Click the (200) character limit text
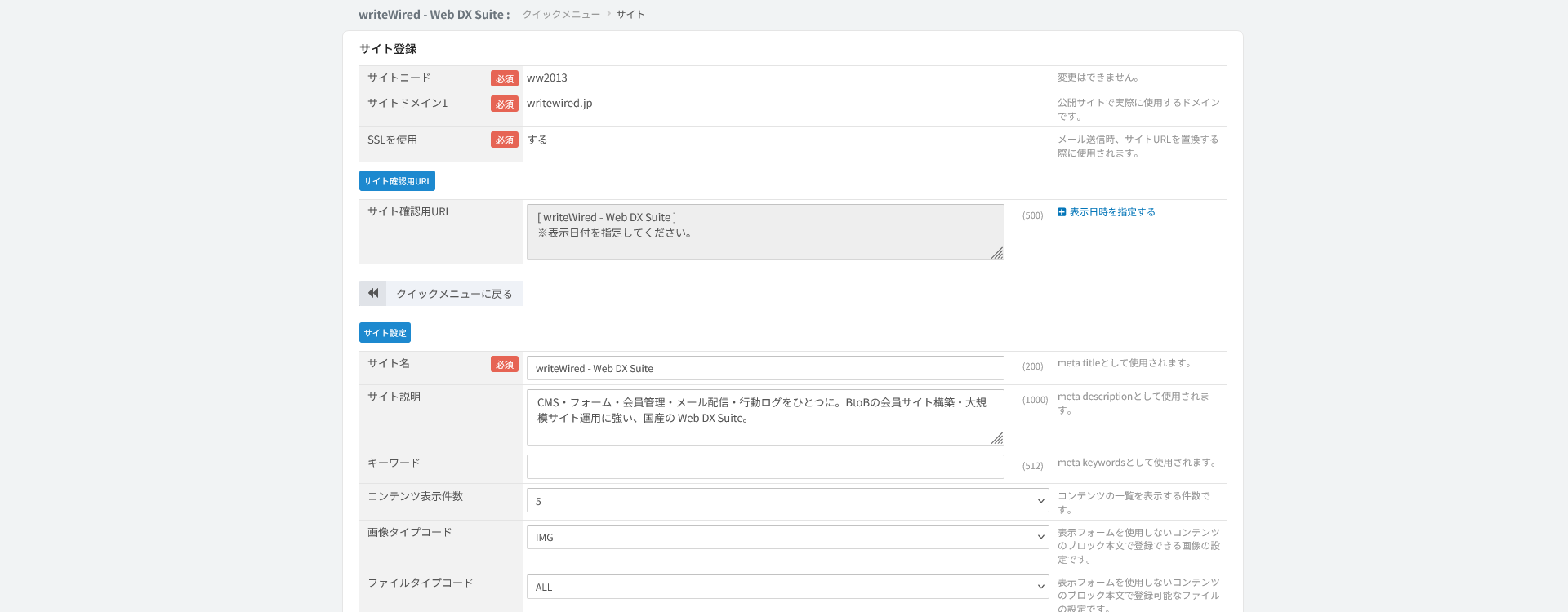Image resolution: width=1568 pixels, height=612 pixels. [1032, 366]
